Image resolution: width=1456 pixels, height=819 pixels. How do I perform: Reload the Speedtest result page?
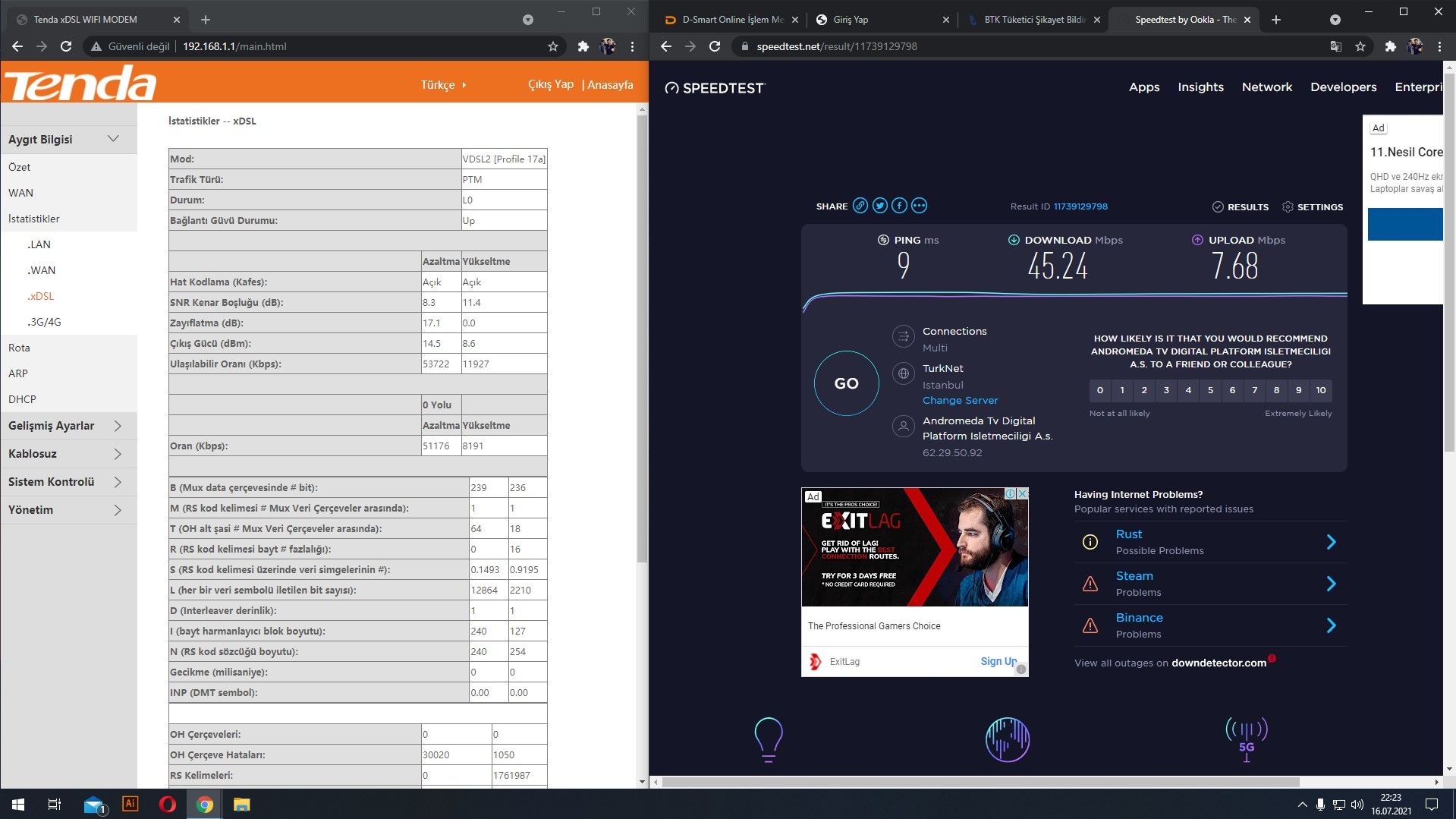coord(715,46)
